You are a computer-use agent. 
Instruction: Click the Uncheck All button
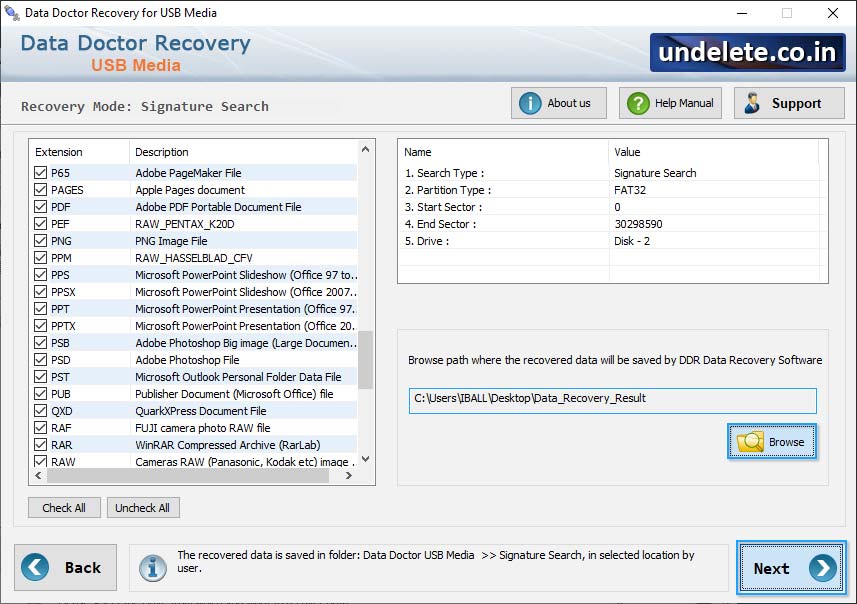143,507
